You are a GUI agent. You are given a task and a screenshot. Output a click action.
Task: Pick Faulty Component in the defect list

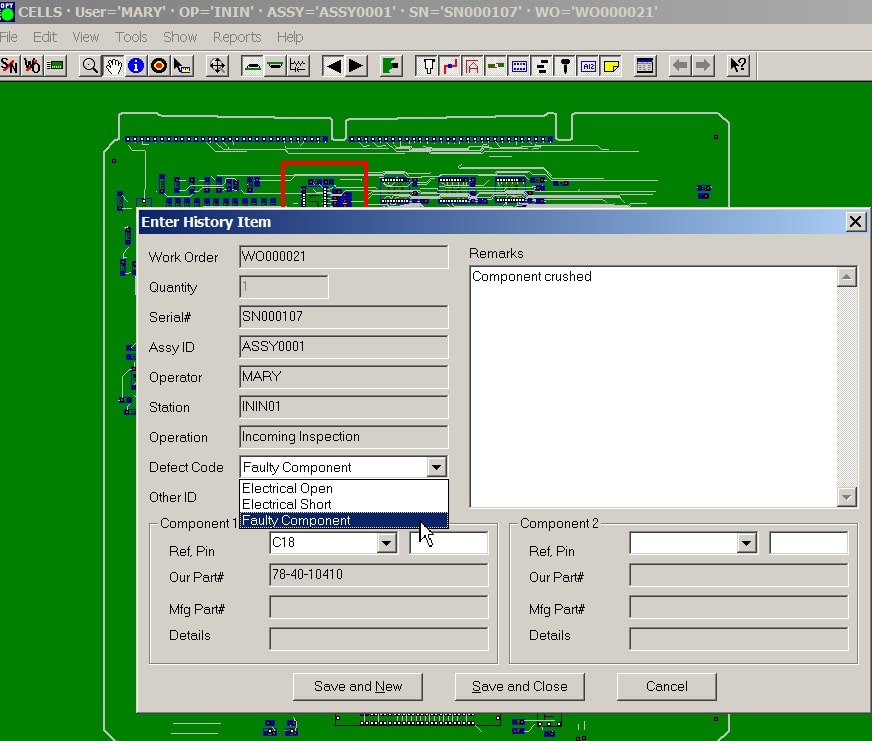coord(343,520)
